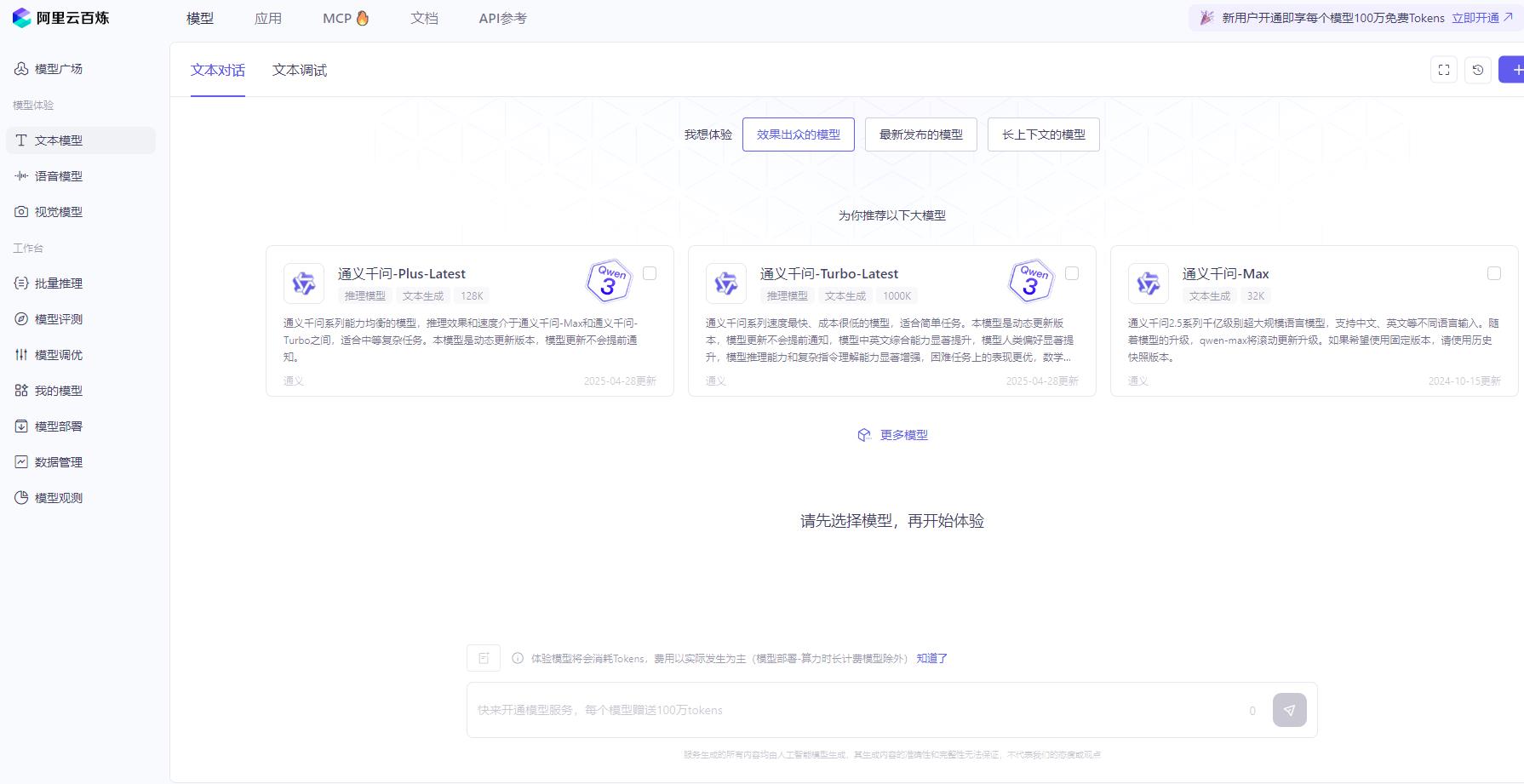Select 文本模型 sidebar item
Screen dimensions: 1524x784
coord(81,140)
